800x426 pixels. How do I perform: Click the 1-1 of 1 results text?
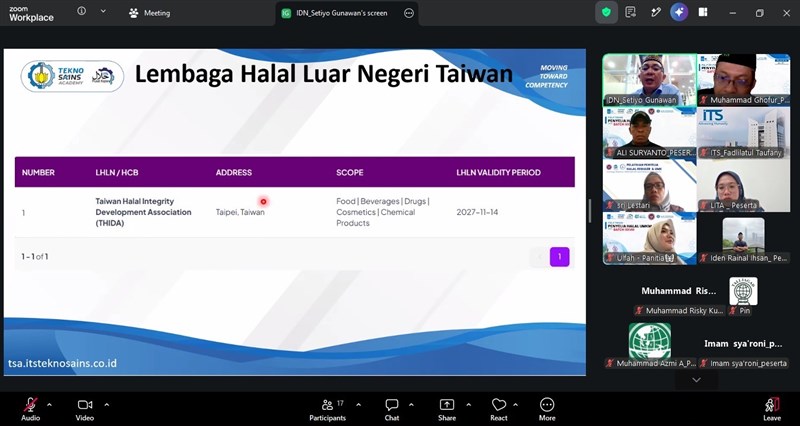pyautogui.click(x=35, y=257)
